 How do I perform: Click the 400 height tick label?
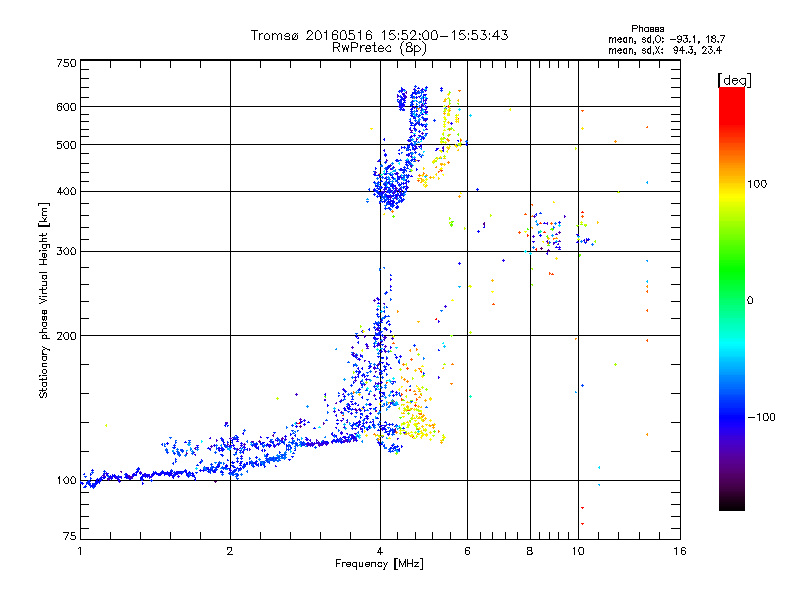66,192
